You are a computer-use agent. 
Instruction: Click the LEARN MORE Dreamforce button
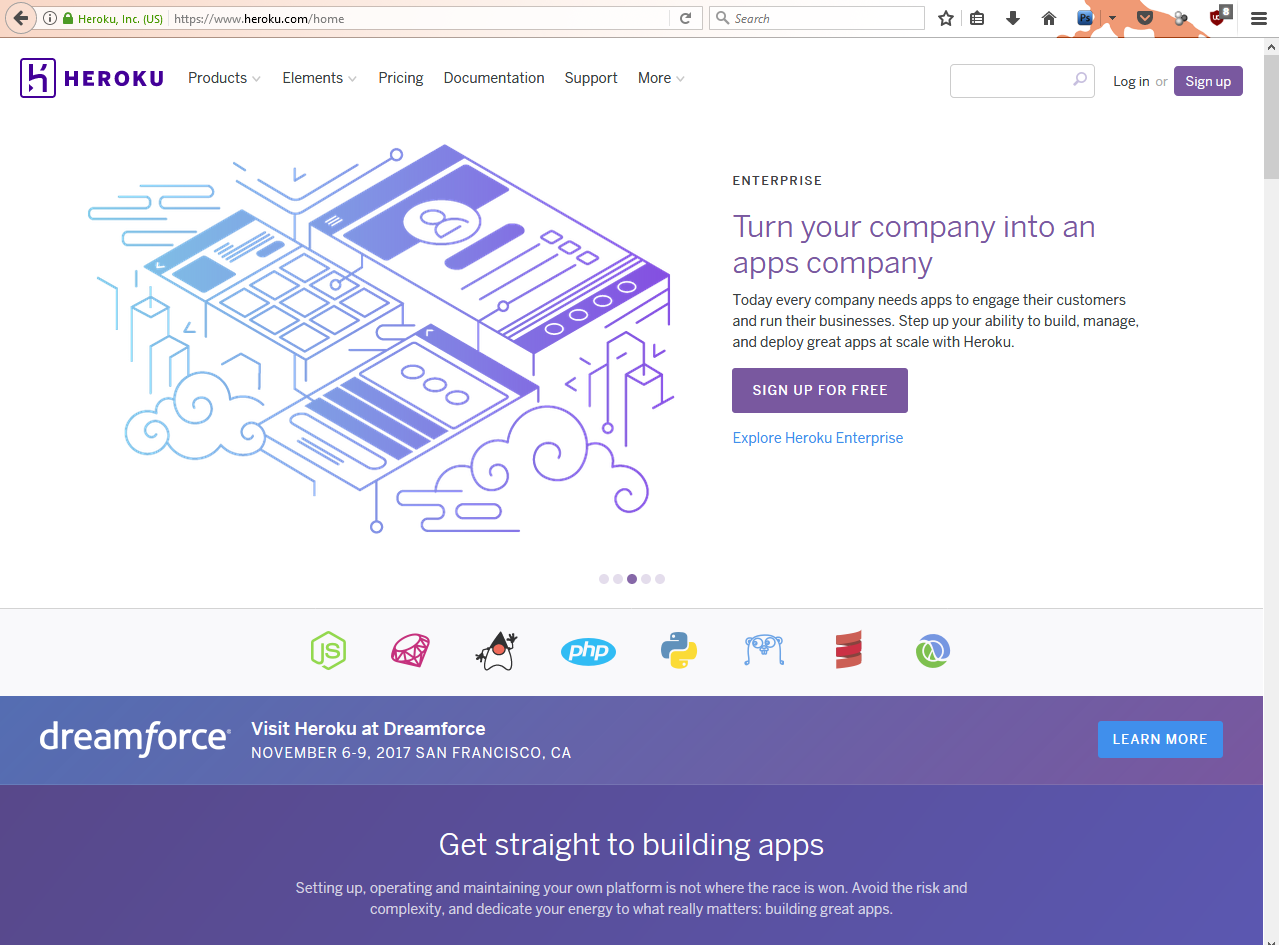point(1160,739)
